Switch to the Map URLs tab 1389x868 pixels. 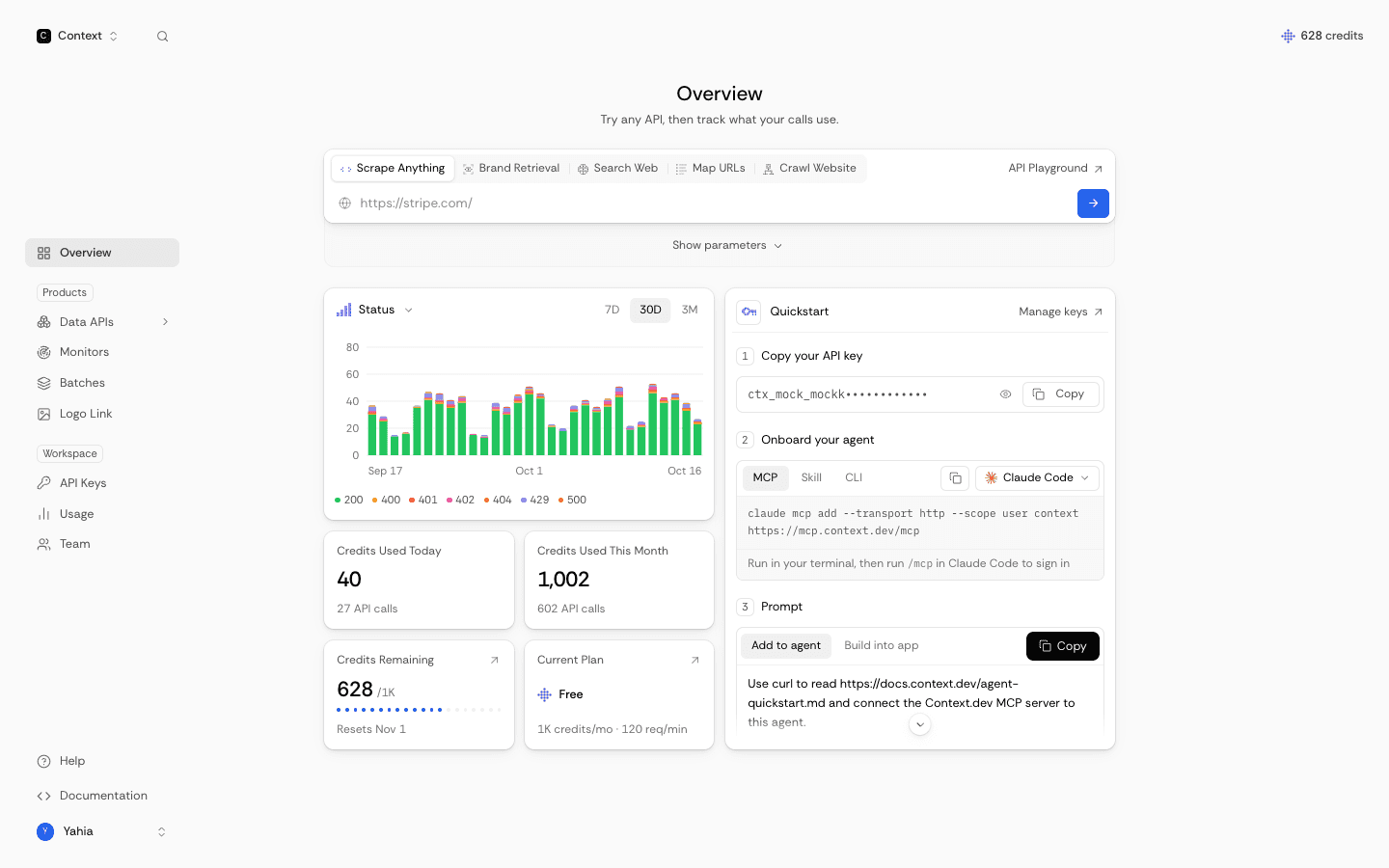[x=710, y=168]
